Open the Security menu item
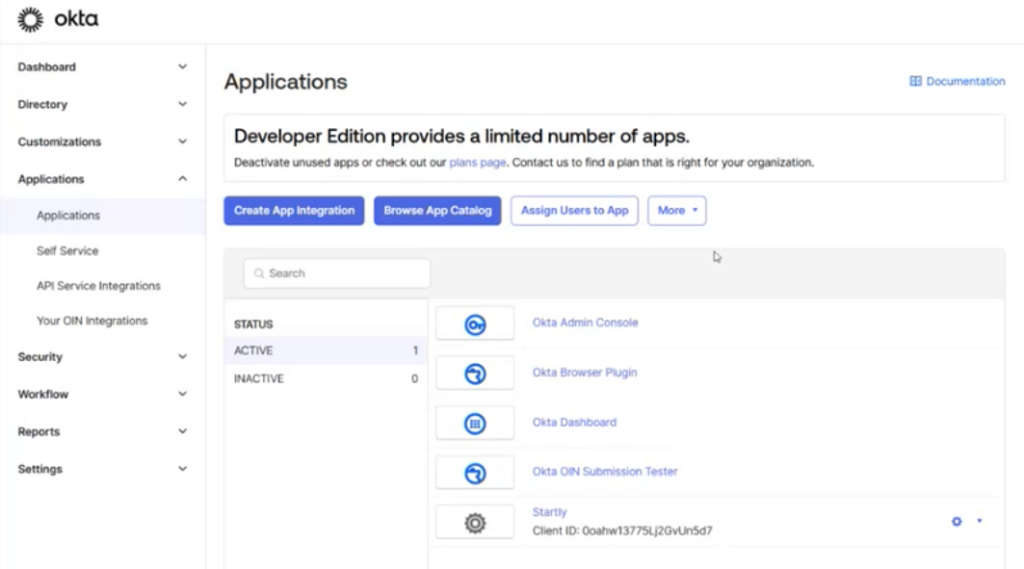 (x=40, y=357)
